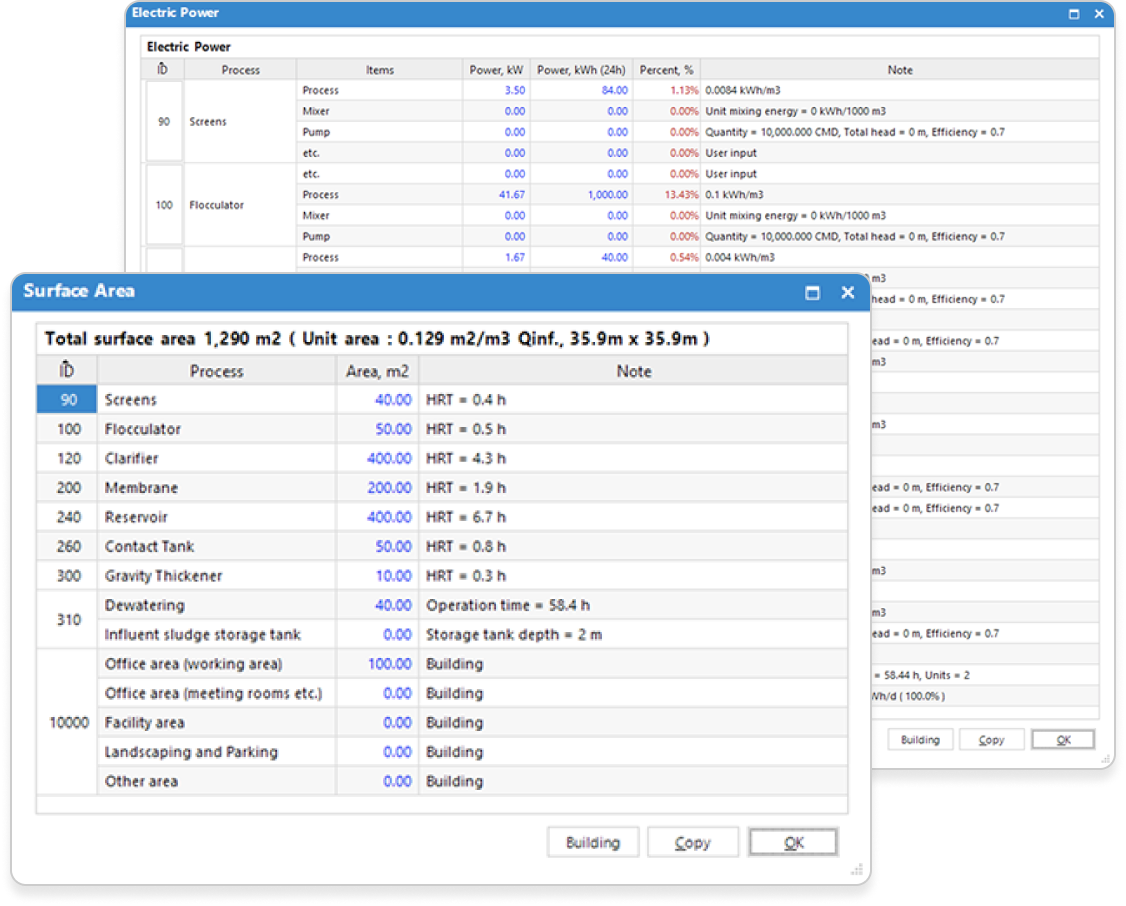The height and width of the screenshot is (906, 1126).
Task: Click OK button in Electric Power window
Action: click(x=1063, y=740)
